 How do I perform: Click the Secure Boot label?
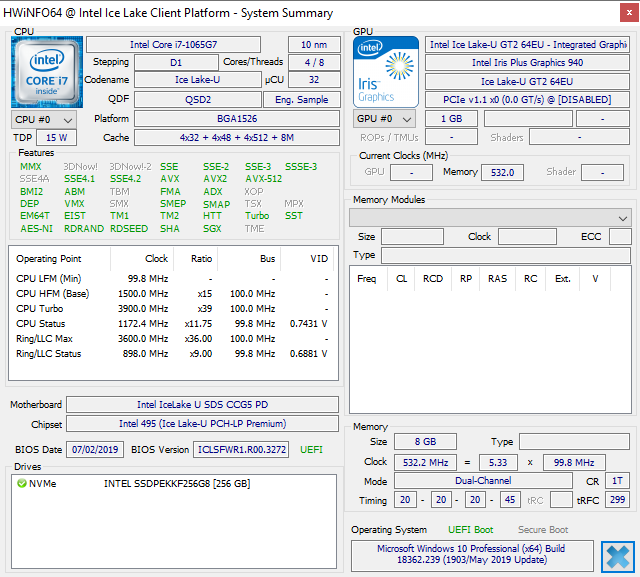click(543, 530)
